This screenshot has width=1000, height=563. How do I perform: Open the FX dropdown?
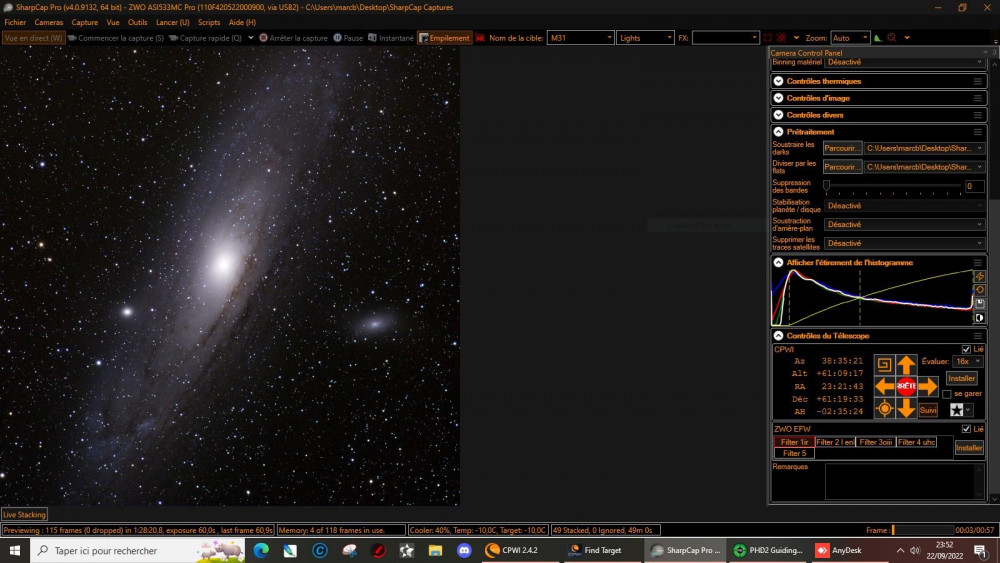(x=725, y=38)
